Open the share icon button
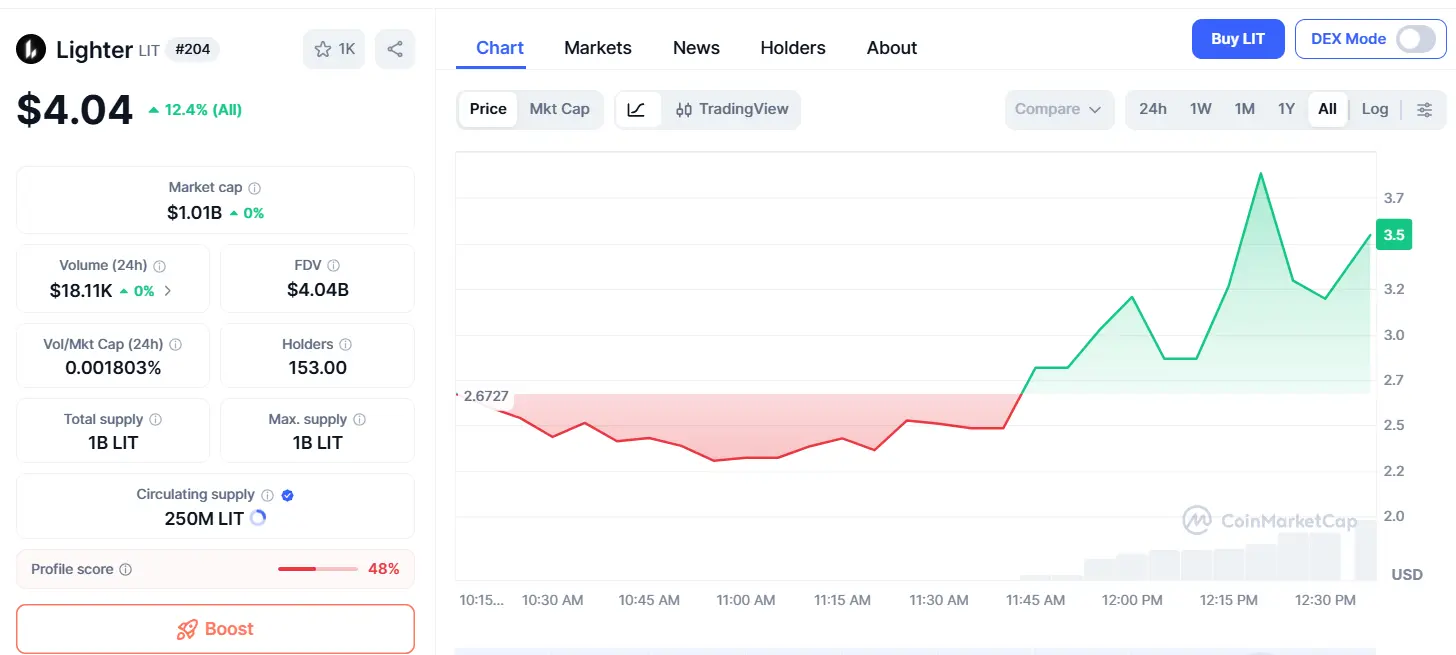The image size is (1456, 655). [x=395, y=49]
